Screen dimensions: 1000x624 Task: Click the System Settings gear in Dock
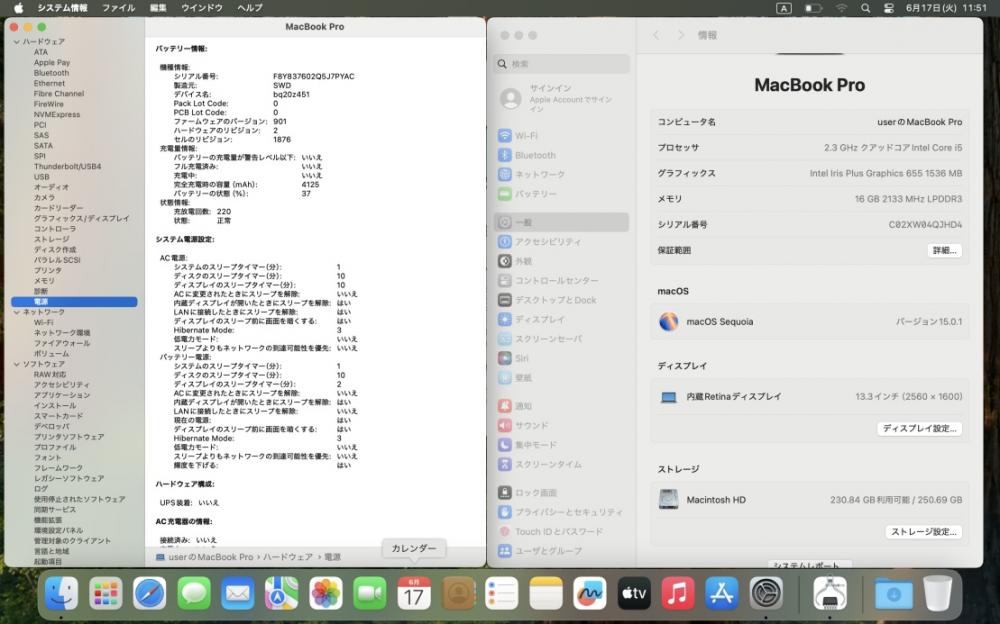(x=766, y=593)
